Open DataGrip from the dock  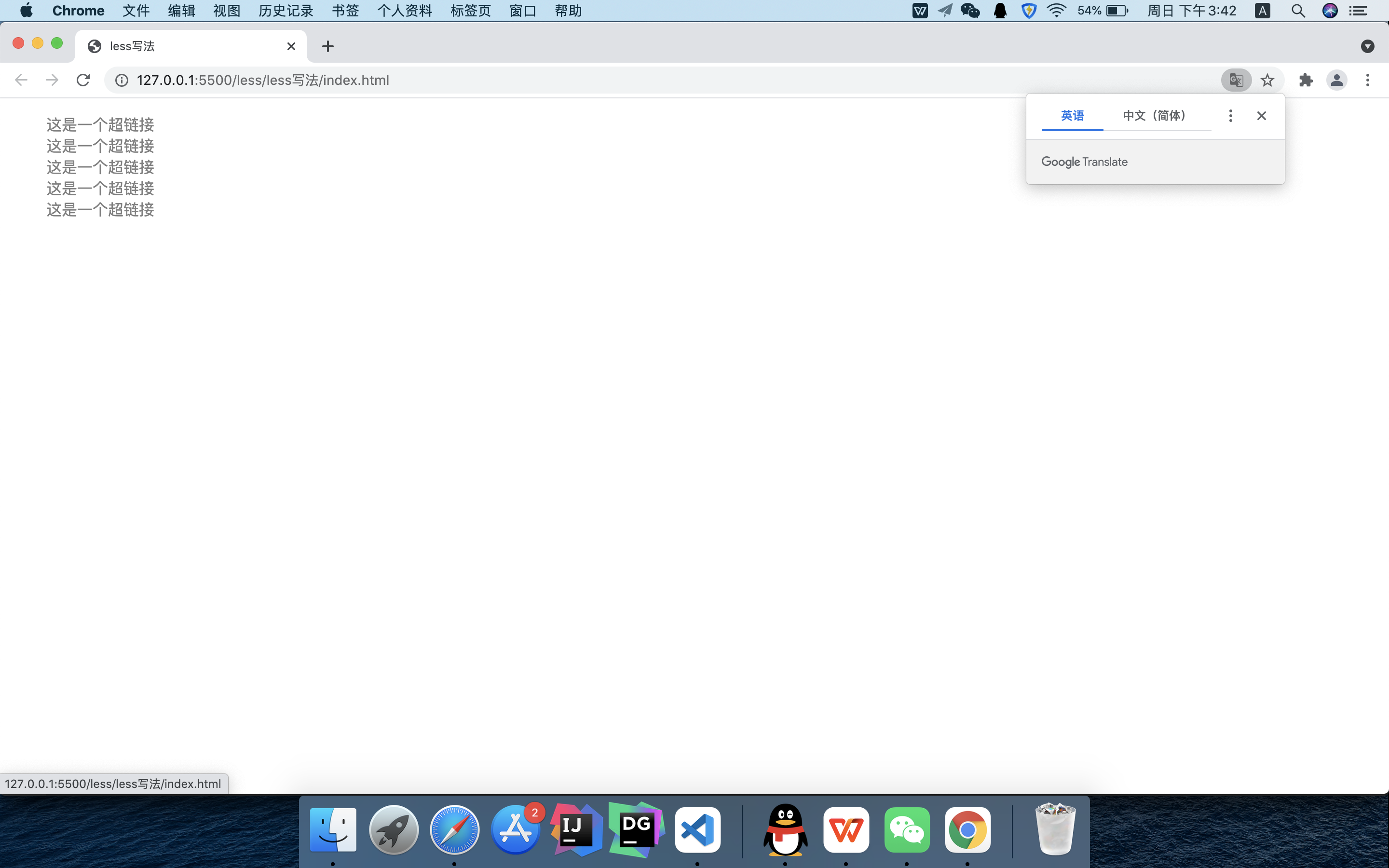pyautogui.click(x=636, y=829)
